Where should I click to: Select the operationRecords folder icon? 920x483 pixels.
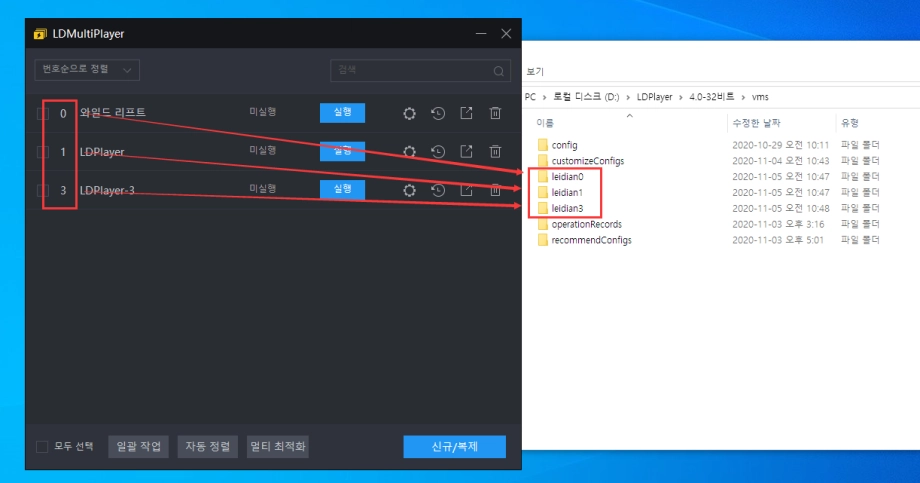point(543,224)
